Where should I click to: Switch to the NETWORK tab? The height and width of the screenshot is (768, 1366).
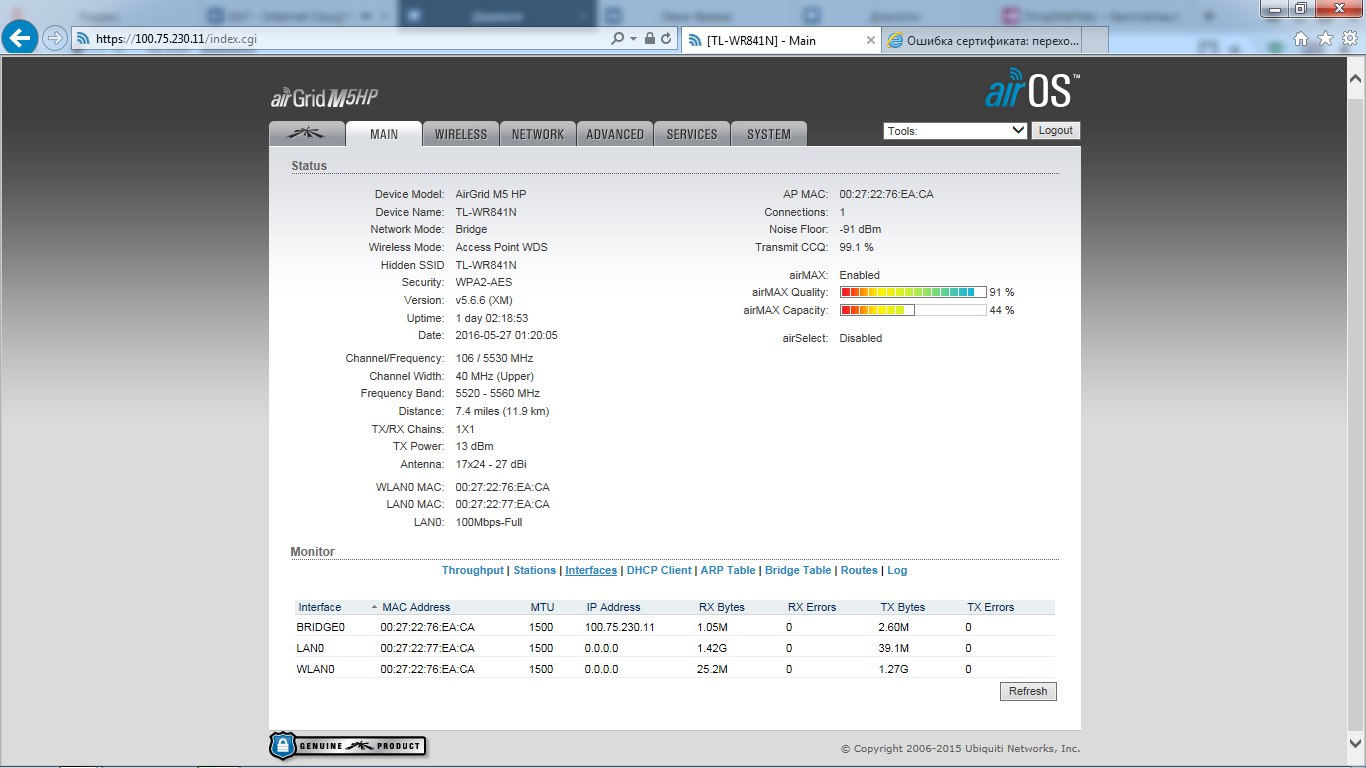point(538,134)
